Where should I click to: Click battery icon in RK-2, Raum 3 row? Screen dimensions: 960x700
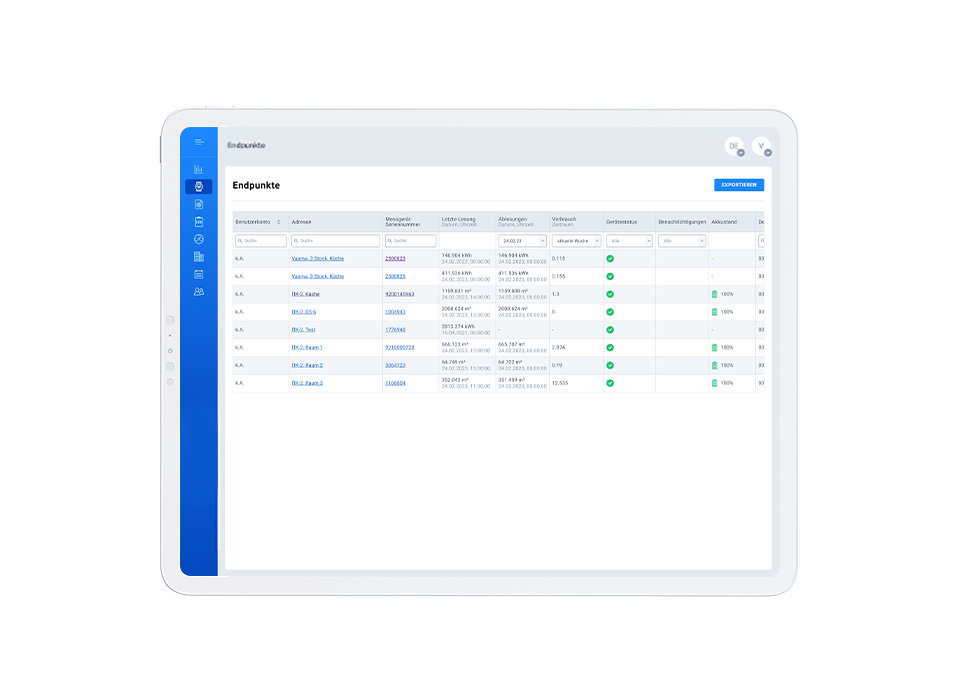pos(714,383)
